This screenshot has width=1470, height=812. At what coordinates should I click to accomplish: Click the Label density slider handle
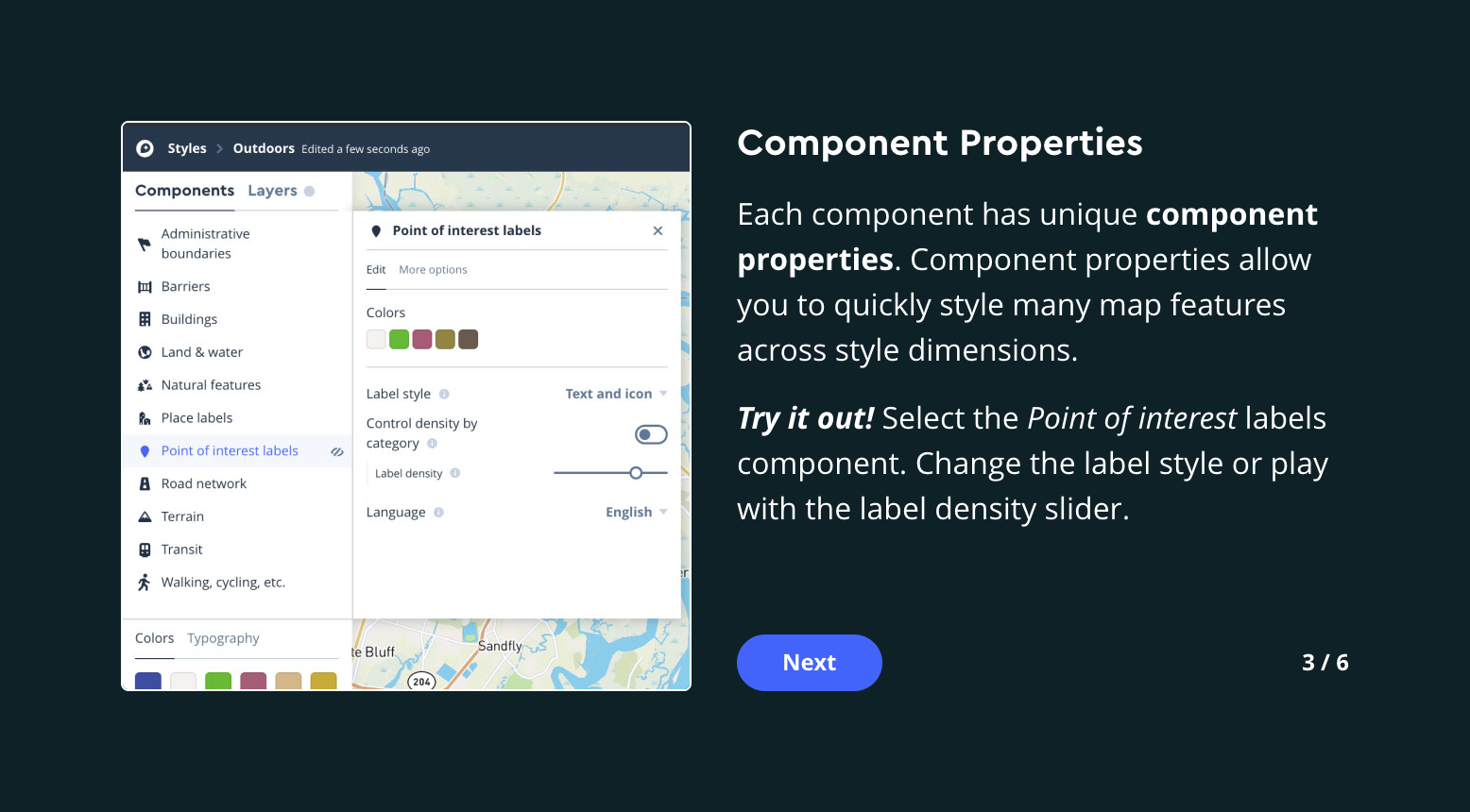(x=636, y=473)
